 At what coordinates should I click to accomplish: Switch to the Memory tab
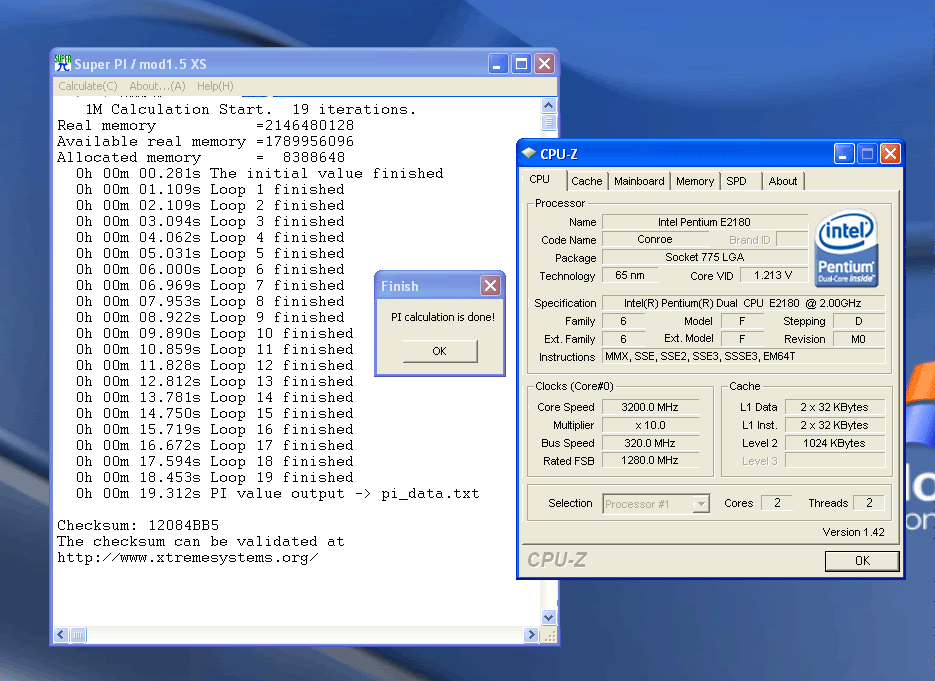[x=695, y=181]
